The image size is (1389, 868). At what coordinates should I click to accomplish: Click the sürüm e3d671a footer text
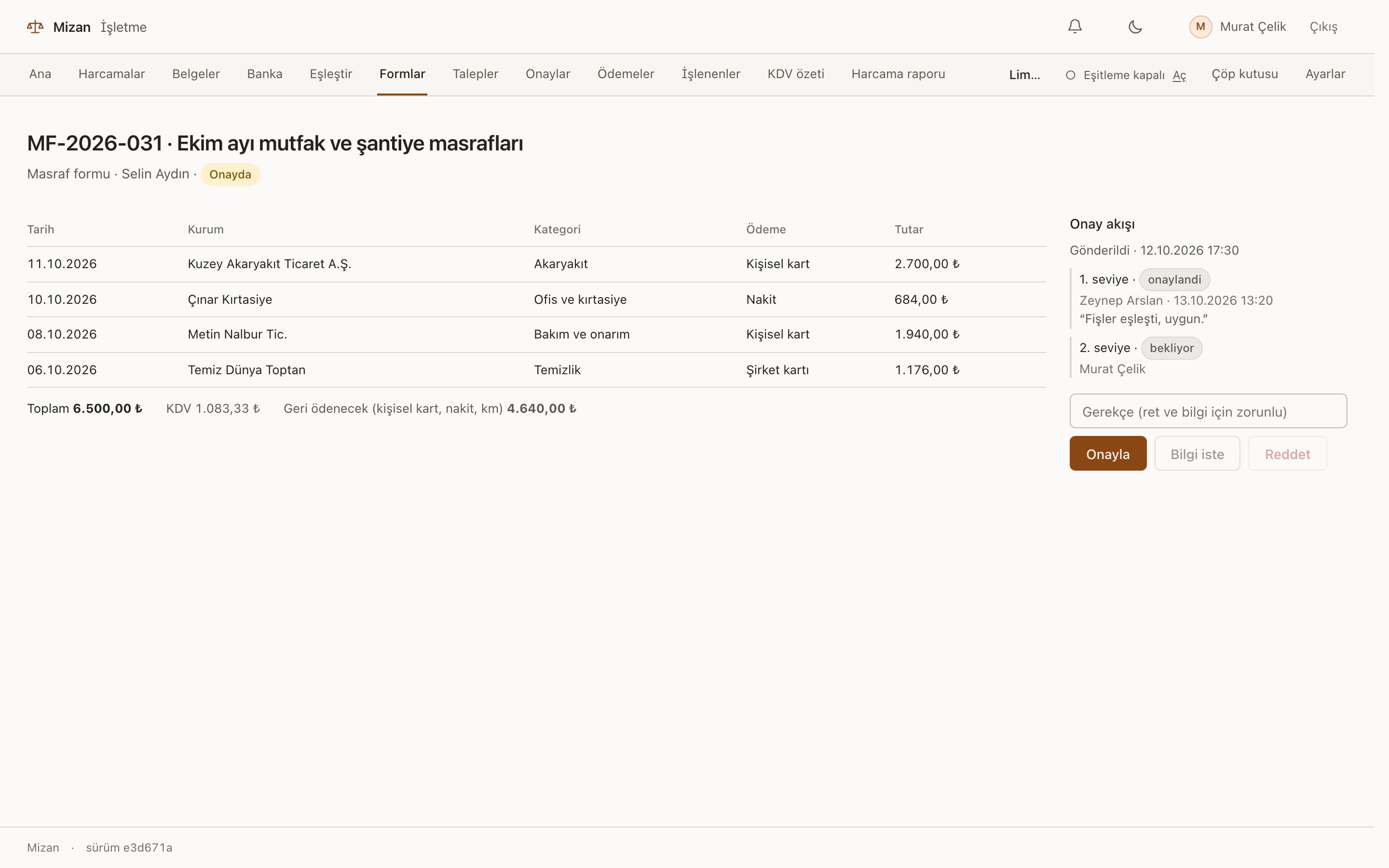[129, 848]
